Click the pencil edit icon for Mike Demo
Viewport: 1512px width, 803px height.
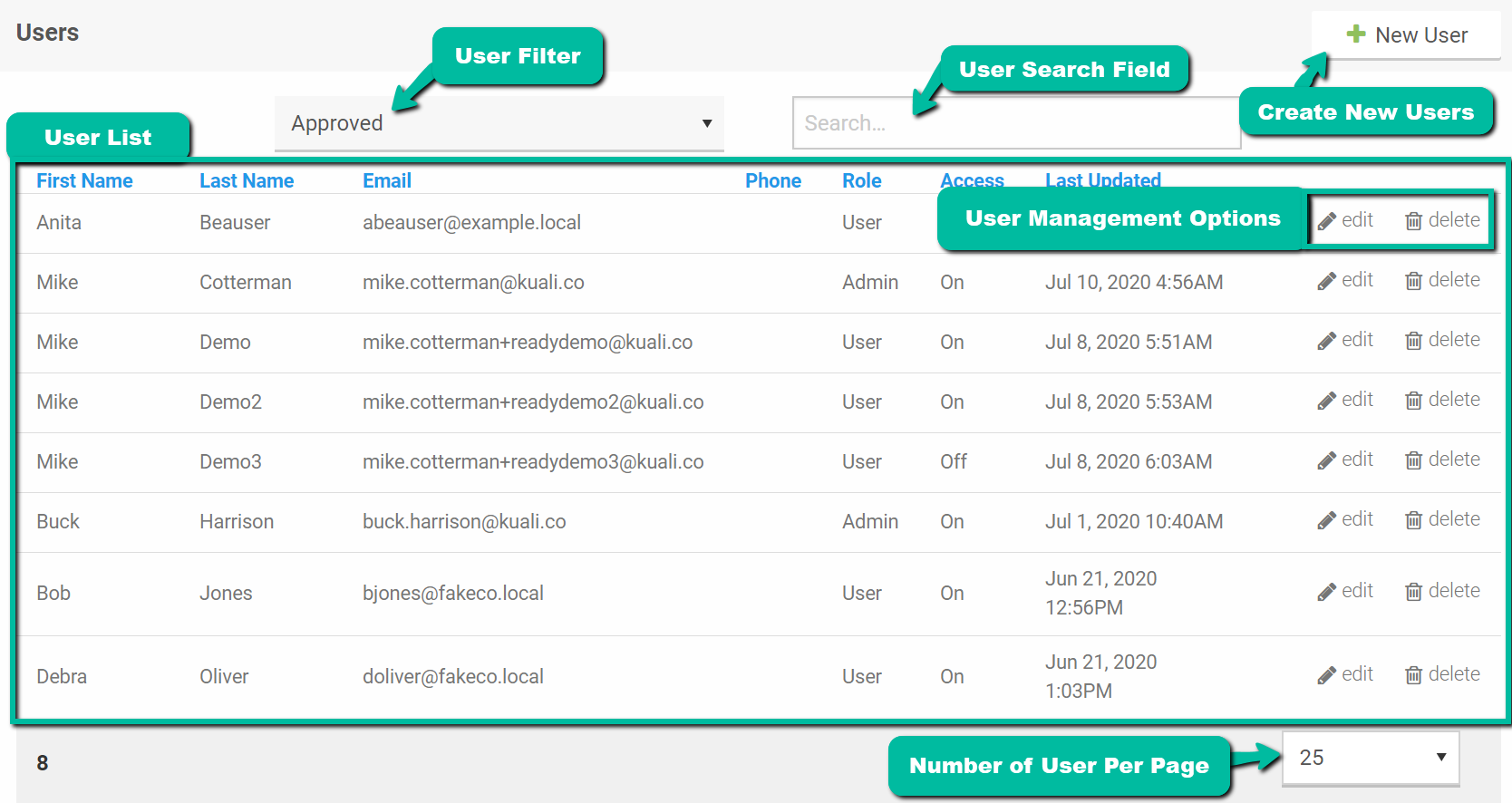coord(1327,341)
